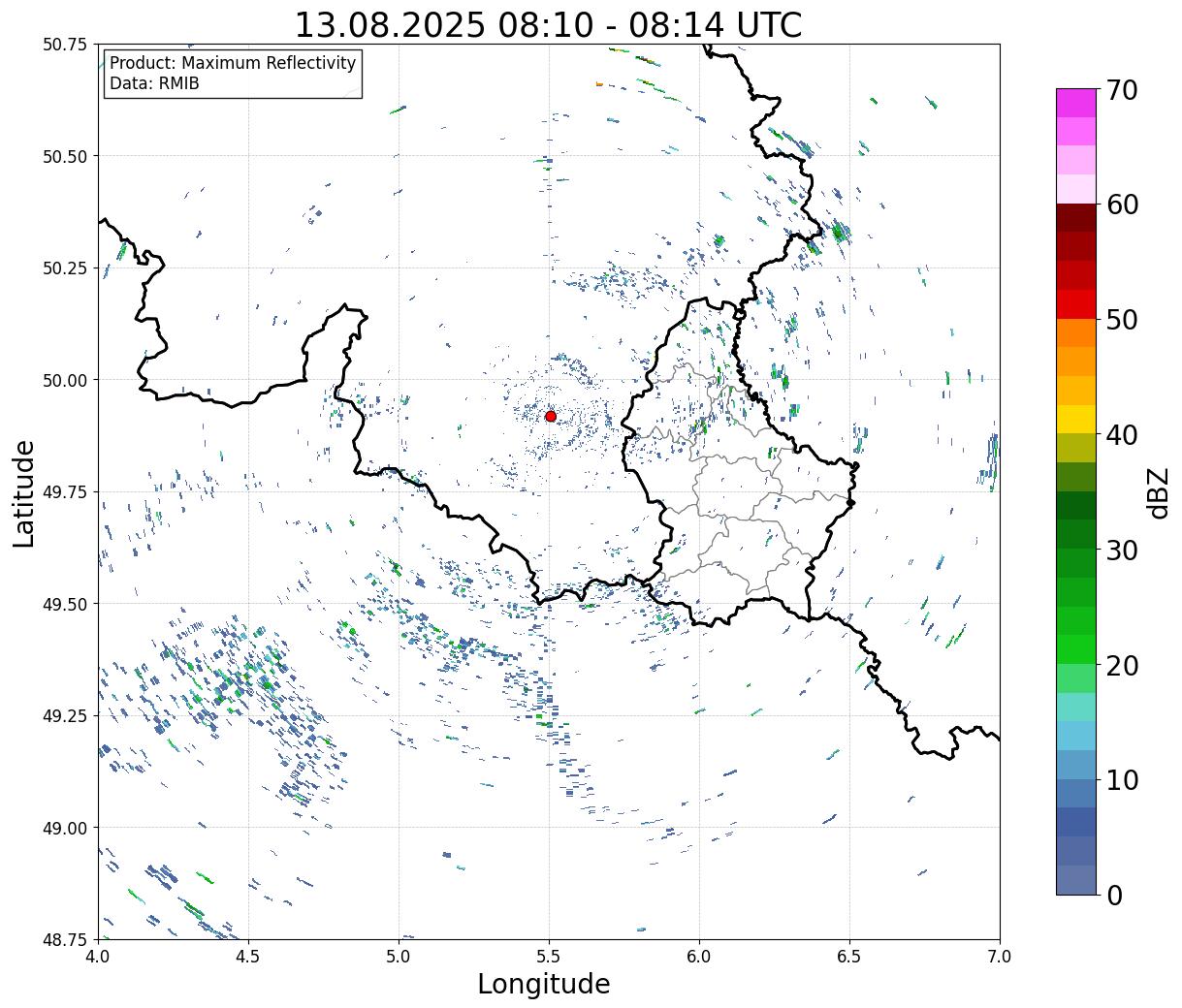The height and width of the screenshot is (1008, 1182).
Task: Click the longitude tick label 5.0
Action: point(399,956)
